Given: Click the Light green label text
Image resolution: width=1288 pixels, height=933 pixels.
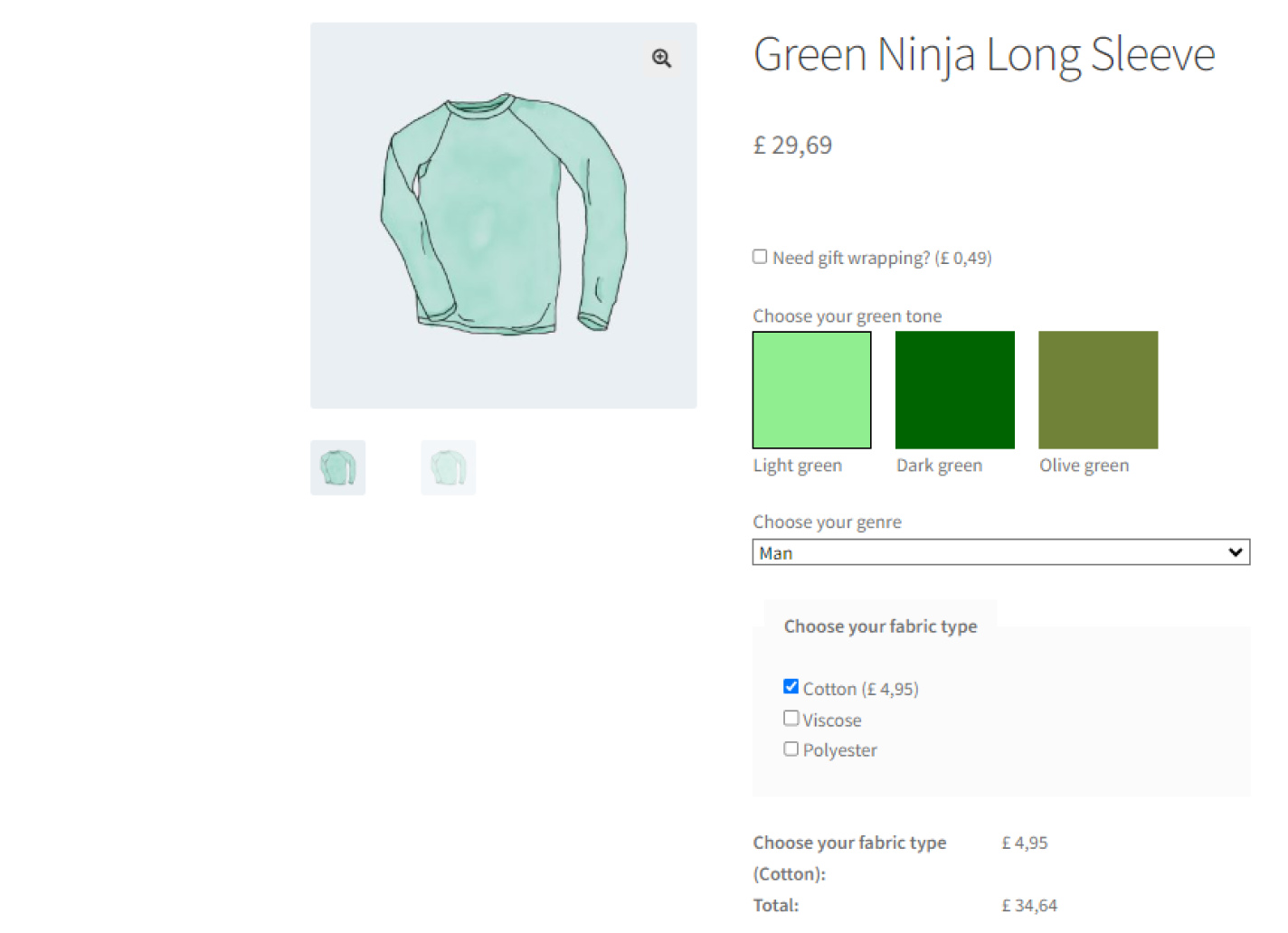Looking at the screenshot, I should click(x=798, y=465).
